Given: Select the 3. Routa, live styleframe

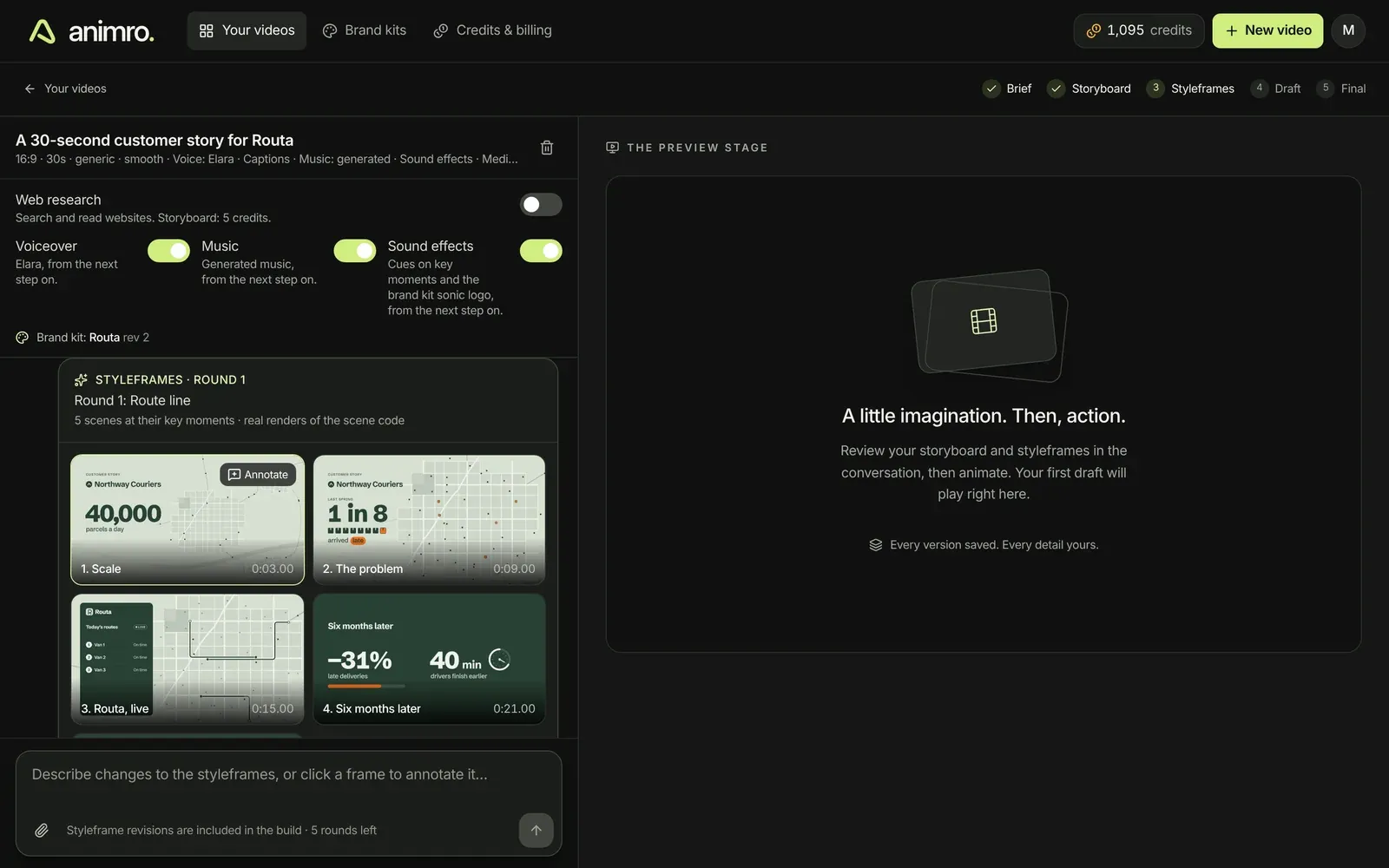Looking at the screenshot, I should pos(188,659).
